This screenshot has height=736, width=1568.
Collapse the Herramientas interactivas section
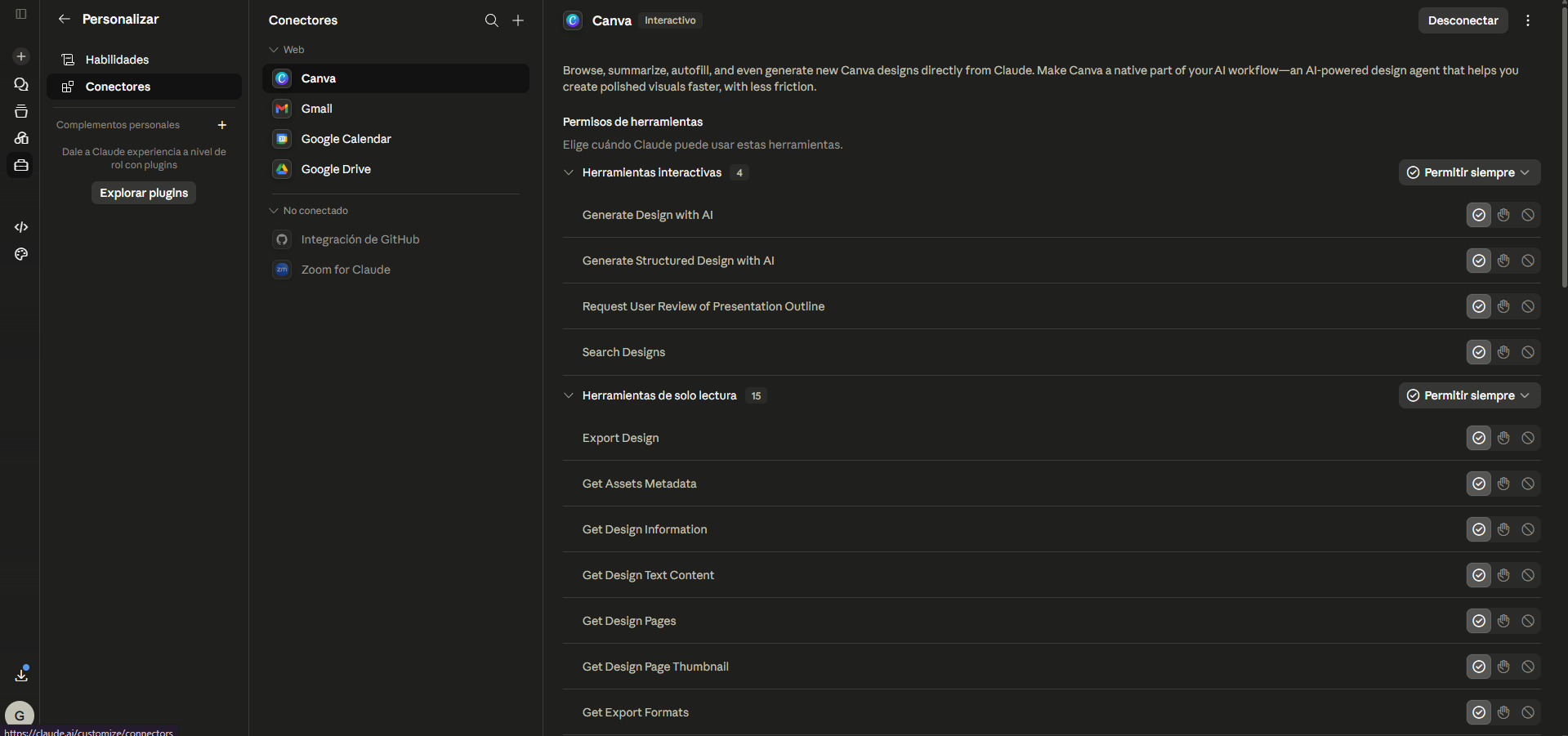(x=569, y=172)
